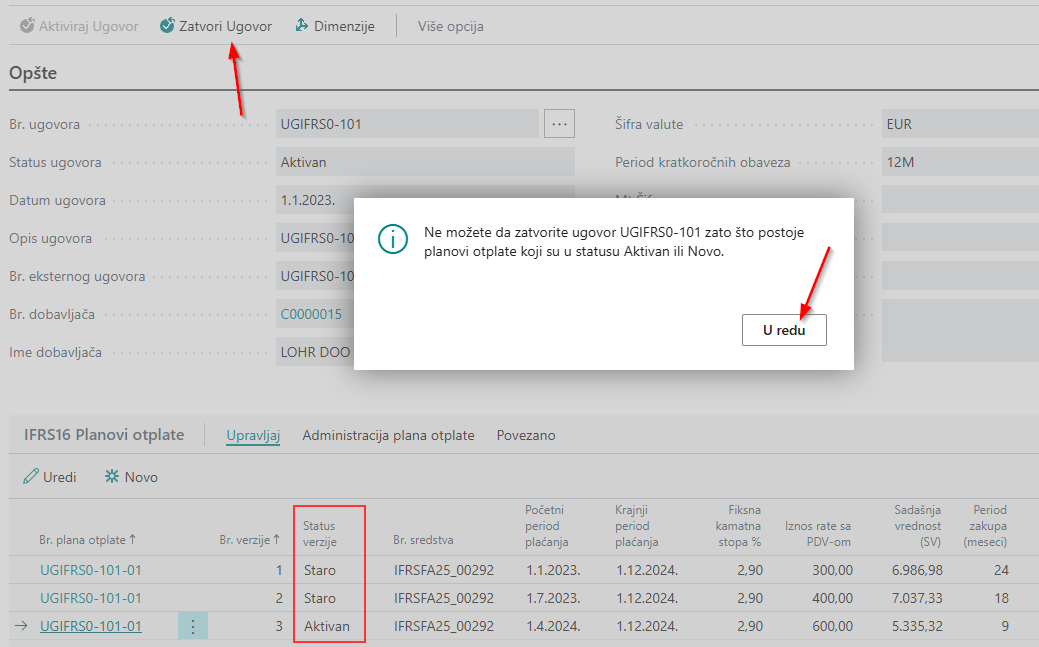This screenshot has width=1039, height=647.
Task: Open plan UGIFRS0-101-01 version 3 link
Action: coord(91,626)
